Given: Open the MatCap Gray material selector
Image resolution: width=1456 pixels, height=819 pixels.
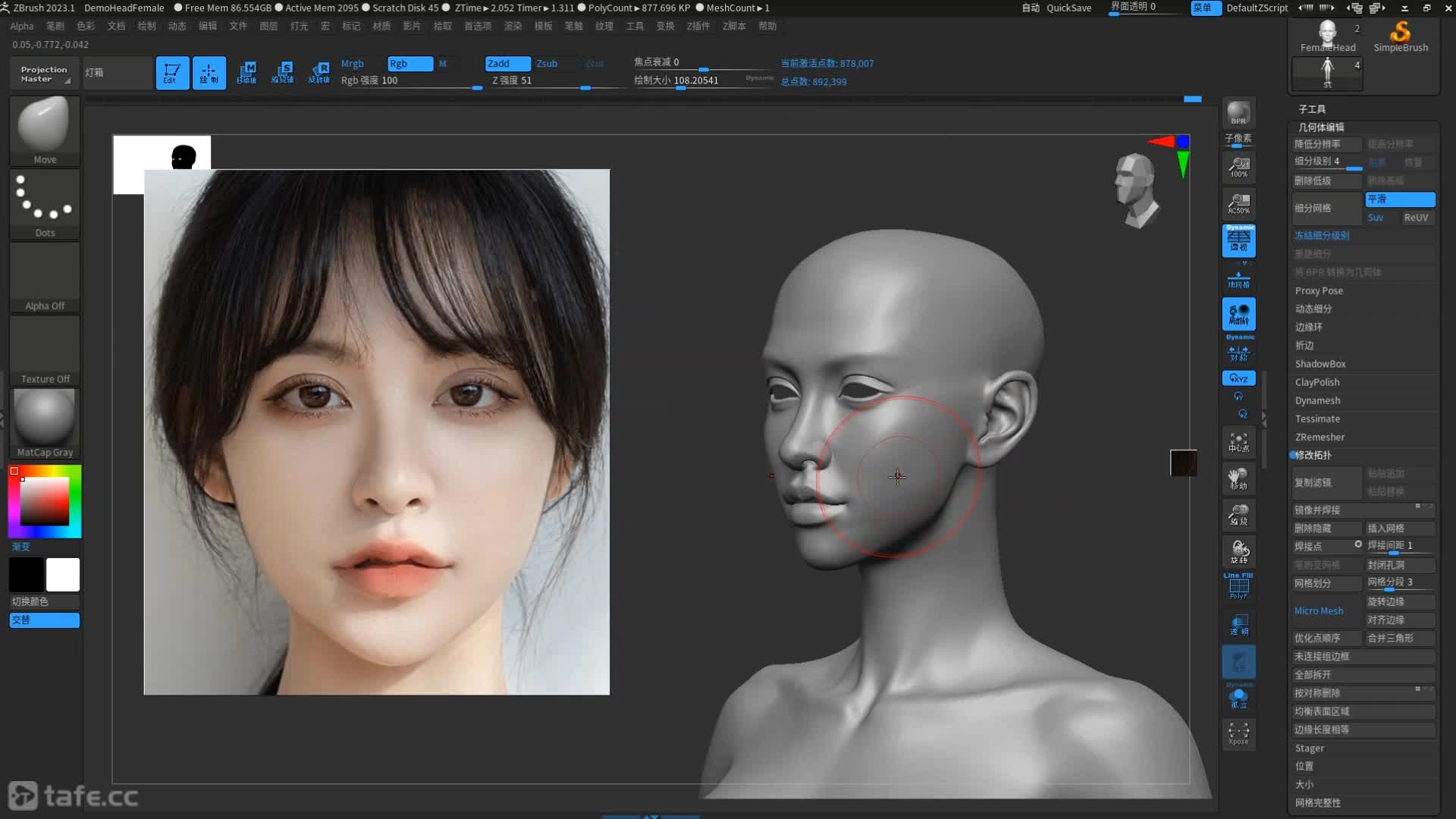Looking at the screenshot, I should point(45,423).
